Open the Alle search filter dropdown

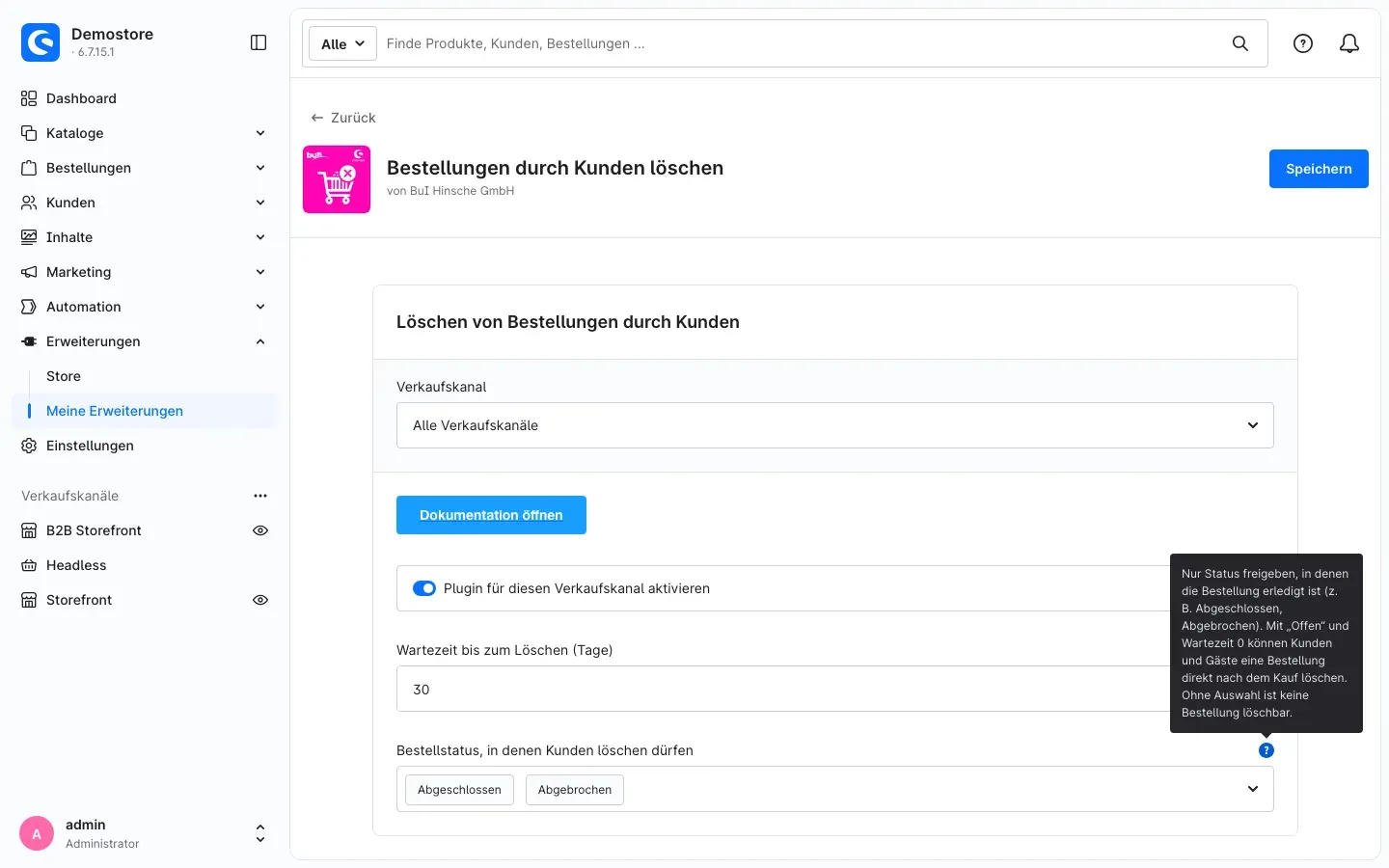(x=342, y=43)
